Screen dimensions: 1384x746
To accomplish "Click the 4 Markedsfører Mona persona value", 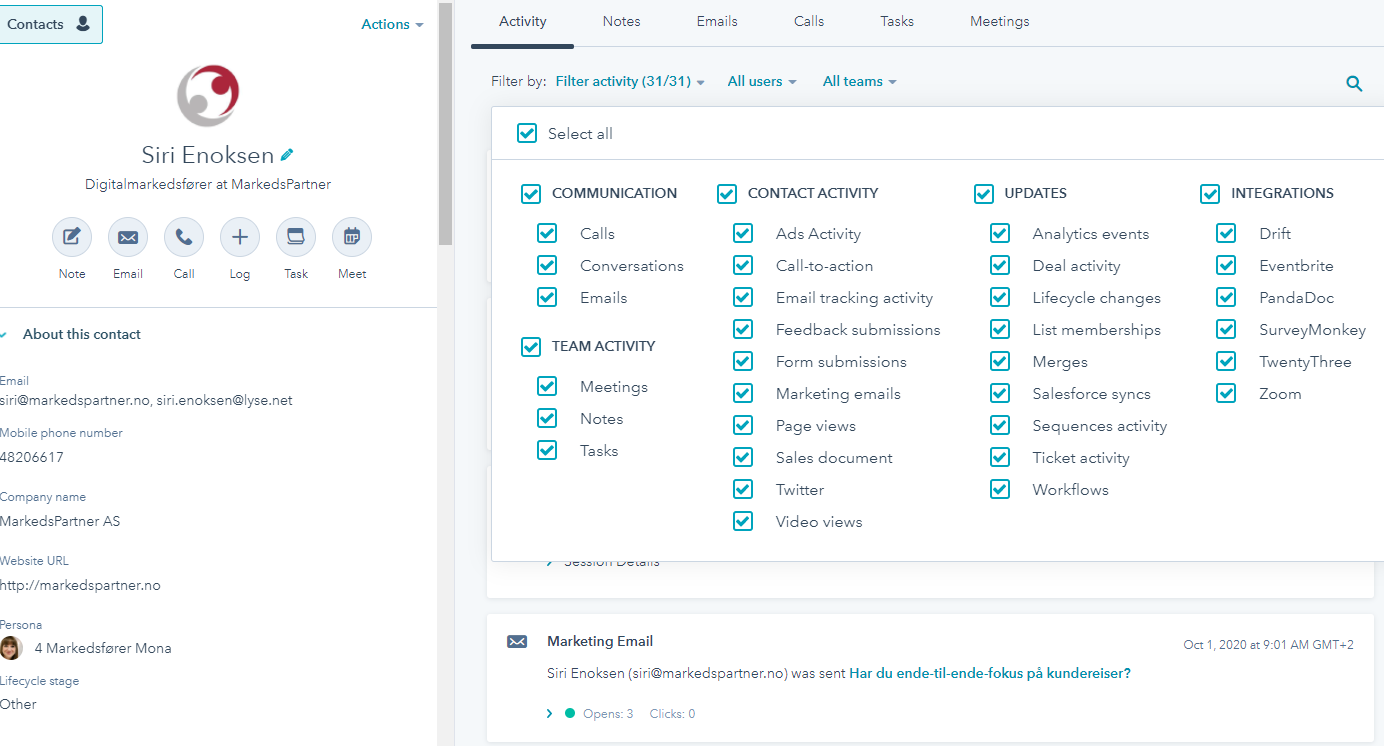I will point(103,648).
